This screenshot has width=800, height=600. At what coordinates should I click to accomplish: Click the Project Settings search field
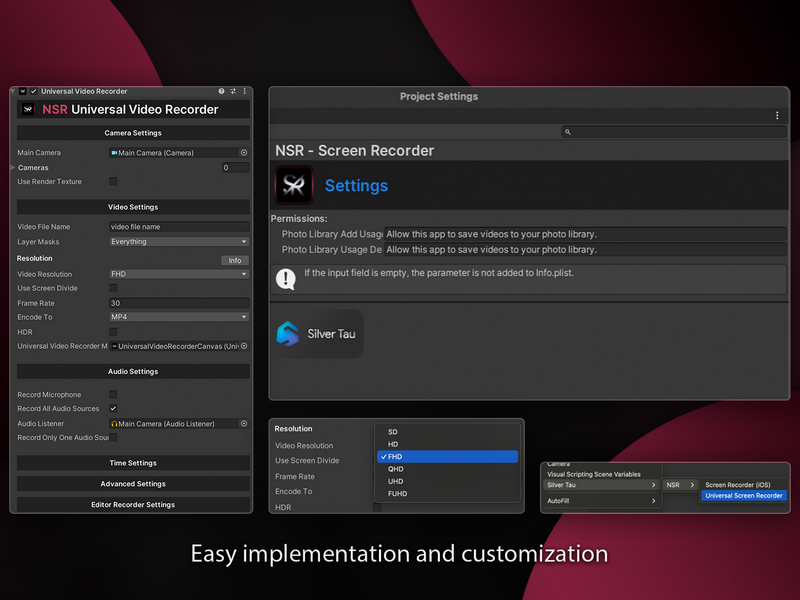coord(673,132)
